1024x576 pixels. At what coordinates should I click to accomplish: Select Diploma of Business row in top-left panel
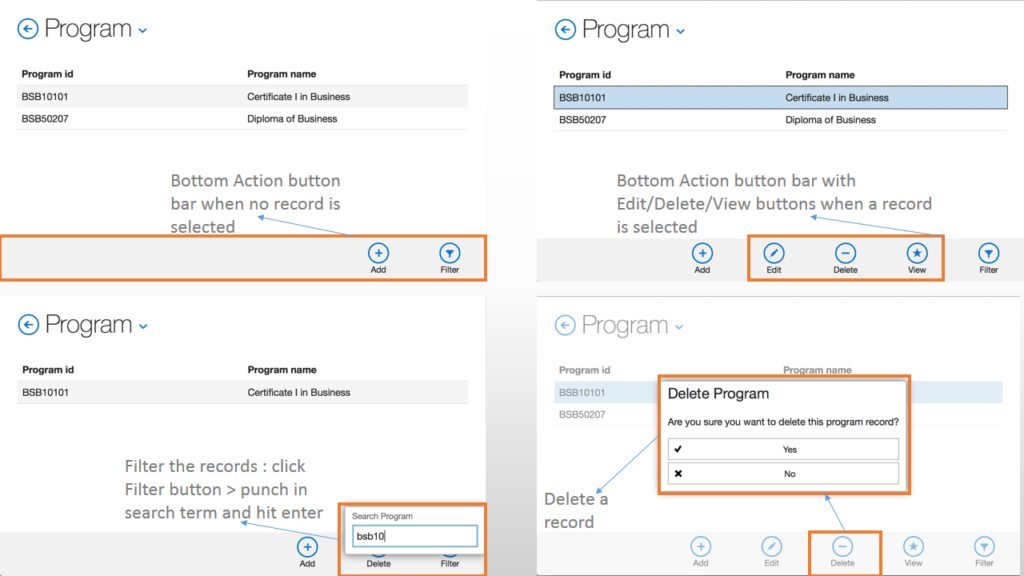(243, 119)
